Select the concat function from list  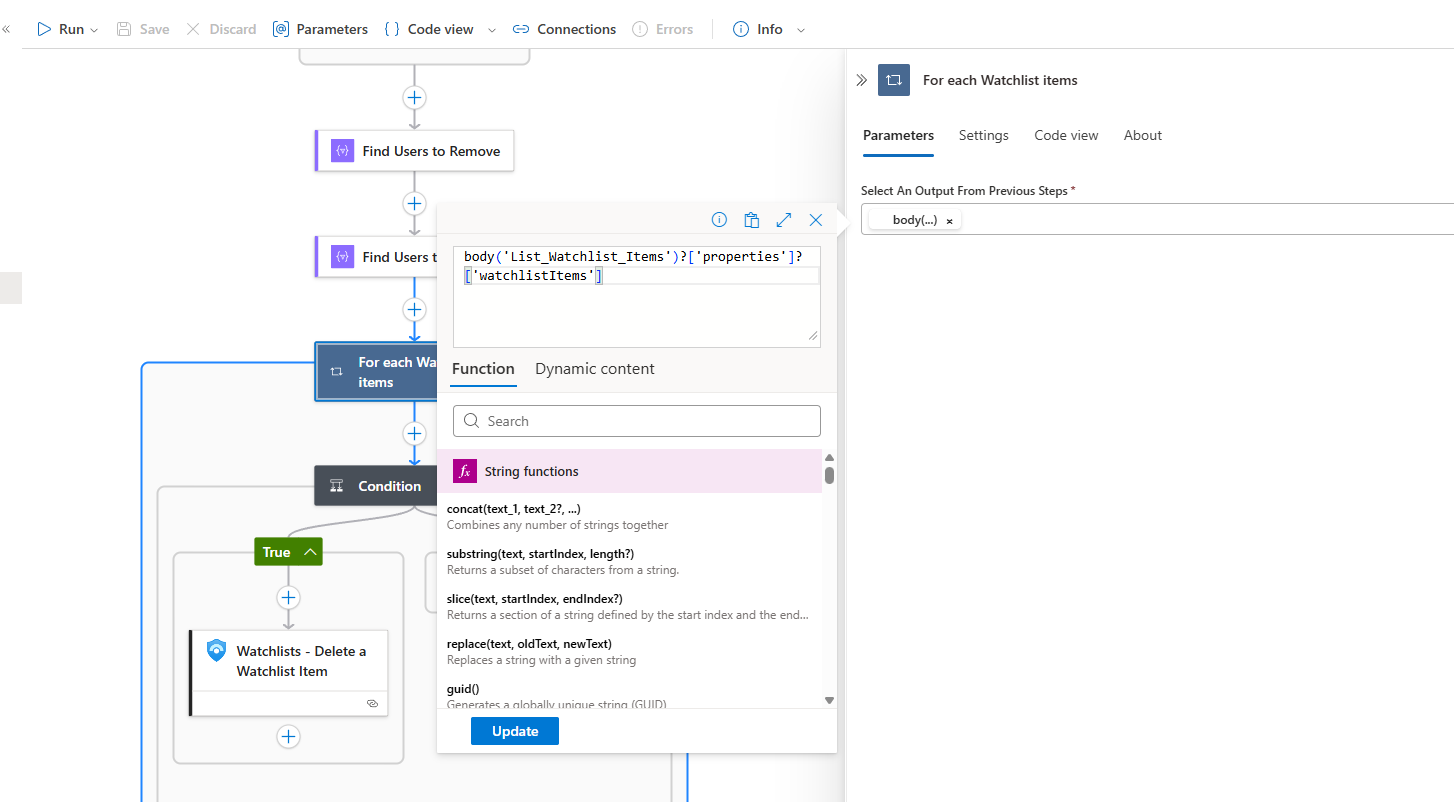tap(515, 509)
